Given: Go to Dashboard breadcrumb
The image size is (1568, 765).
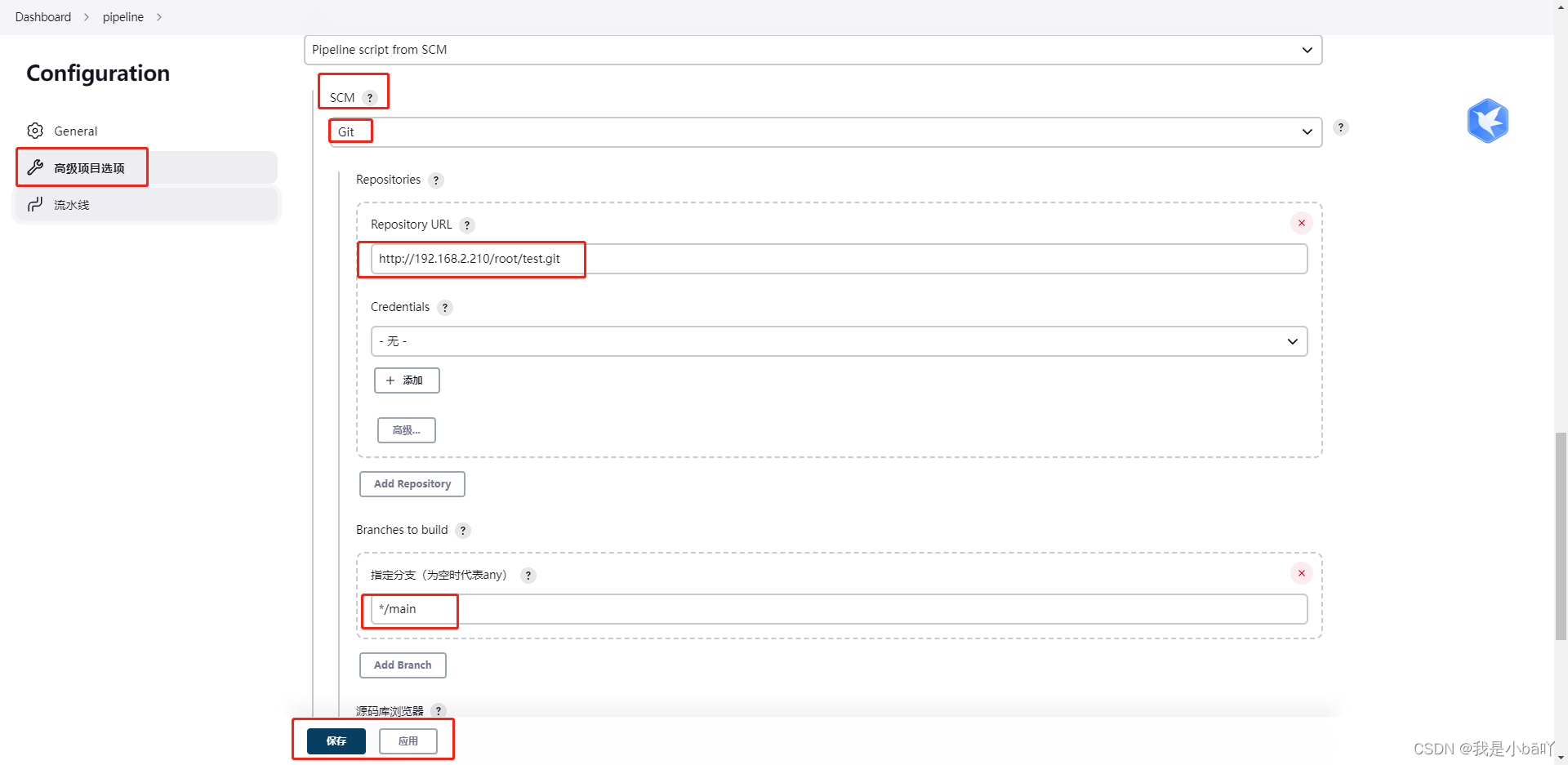Looking at the screenshot, I should tap(43, 17).
